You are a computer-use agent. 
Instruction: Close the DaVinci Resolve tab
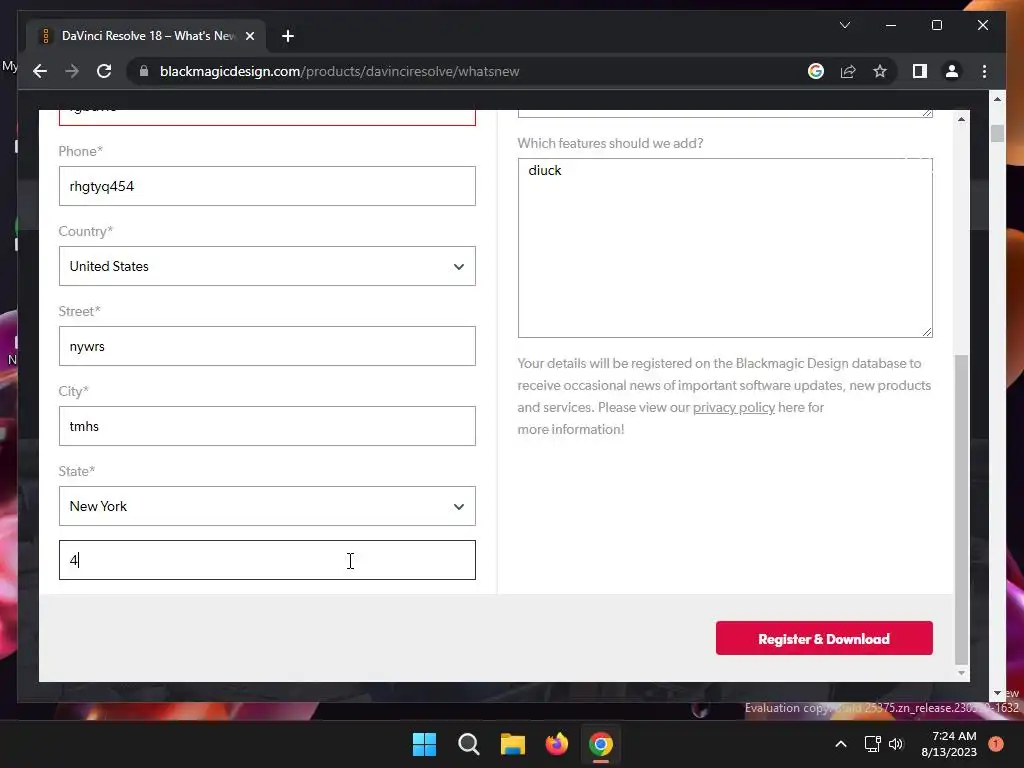point(249,36)
